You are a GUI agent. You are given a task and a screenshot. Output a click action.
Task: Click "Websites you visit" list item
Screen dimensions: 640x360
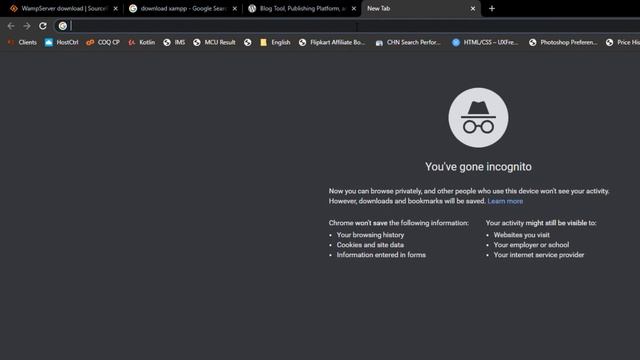[x=522, y=235]
